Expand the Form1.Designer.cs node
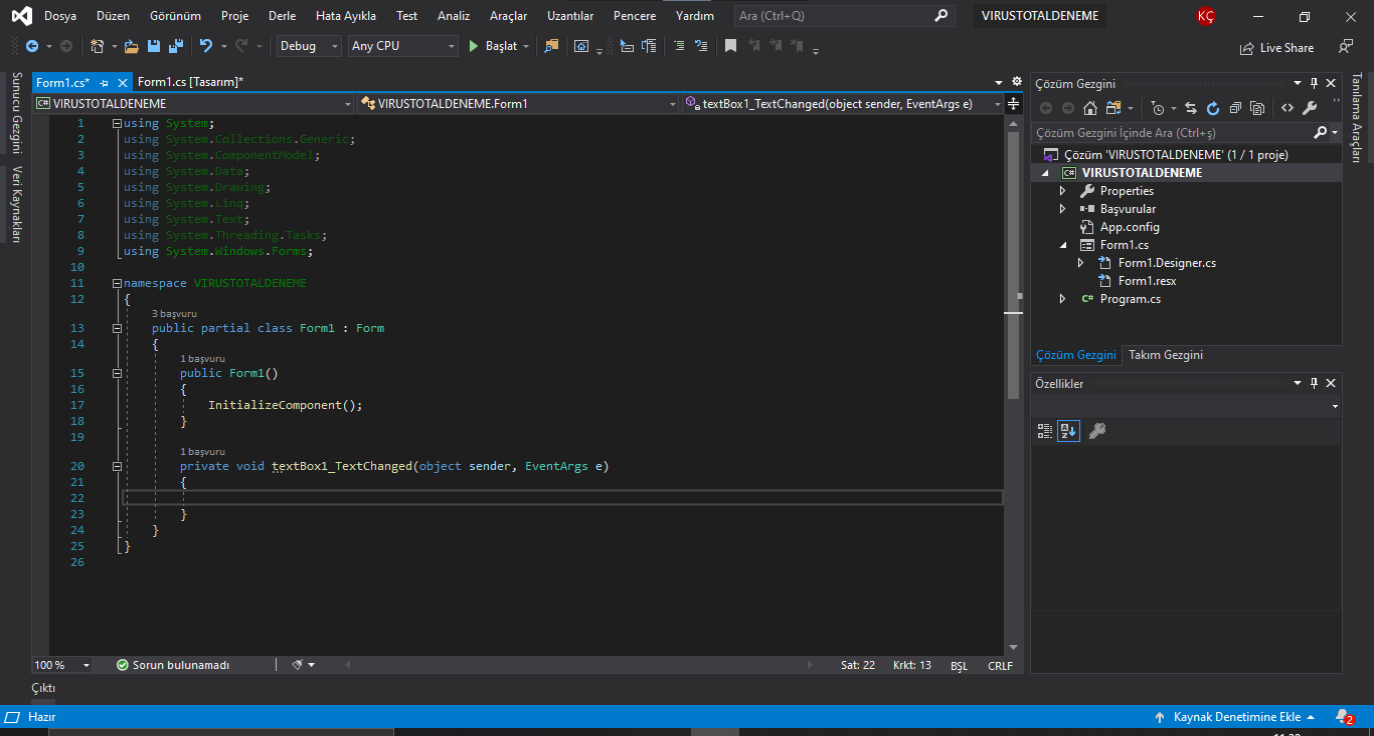The image size is (1374, 736). (1080, 263)
